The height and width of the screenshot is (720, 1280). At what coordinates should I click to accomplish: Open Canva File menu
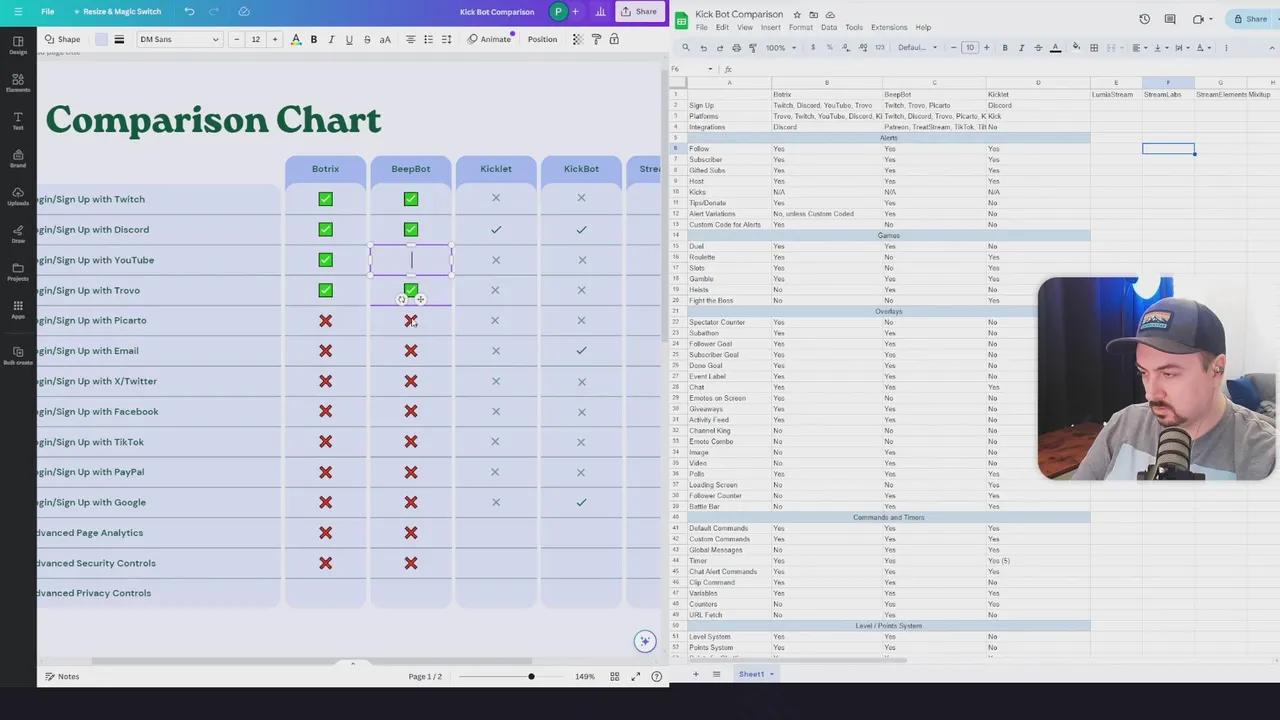(47, 12)
